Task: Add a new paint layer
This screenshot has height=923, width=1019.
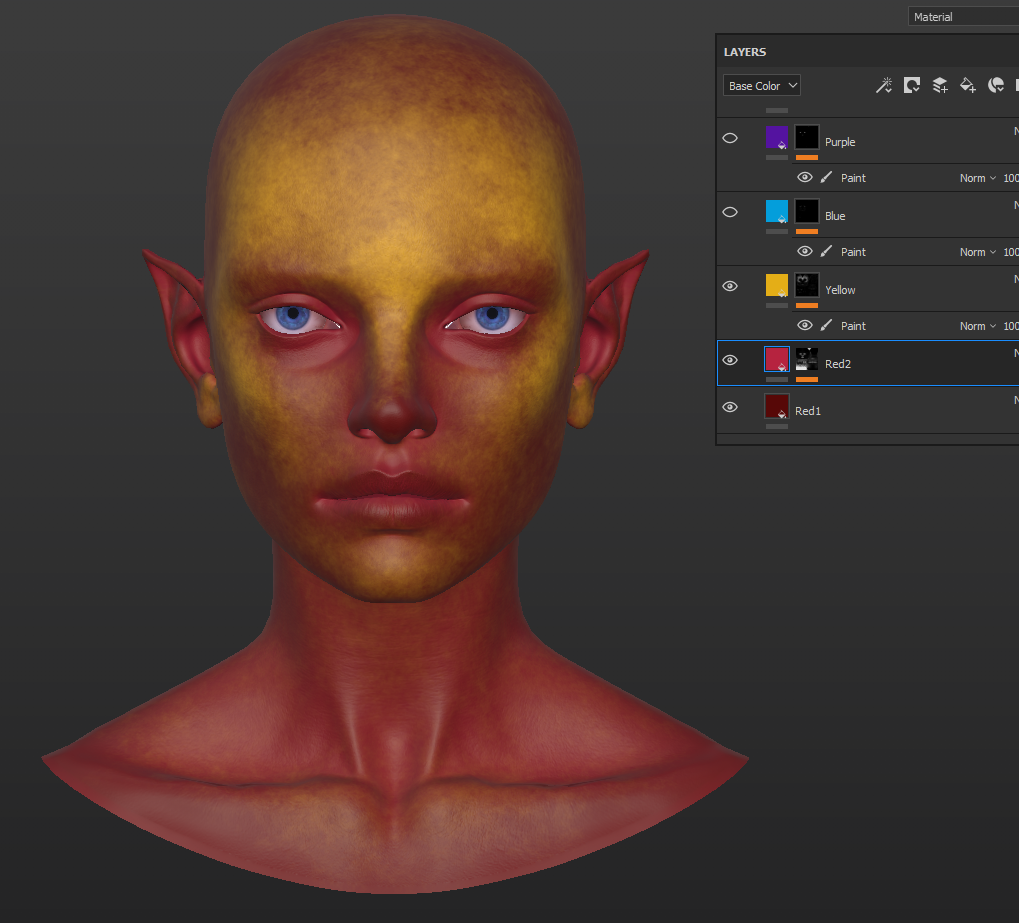Action: pyautogui.click(x=940, y=86)
